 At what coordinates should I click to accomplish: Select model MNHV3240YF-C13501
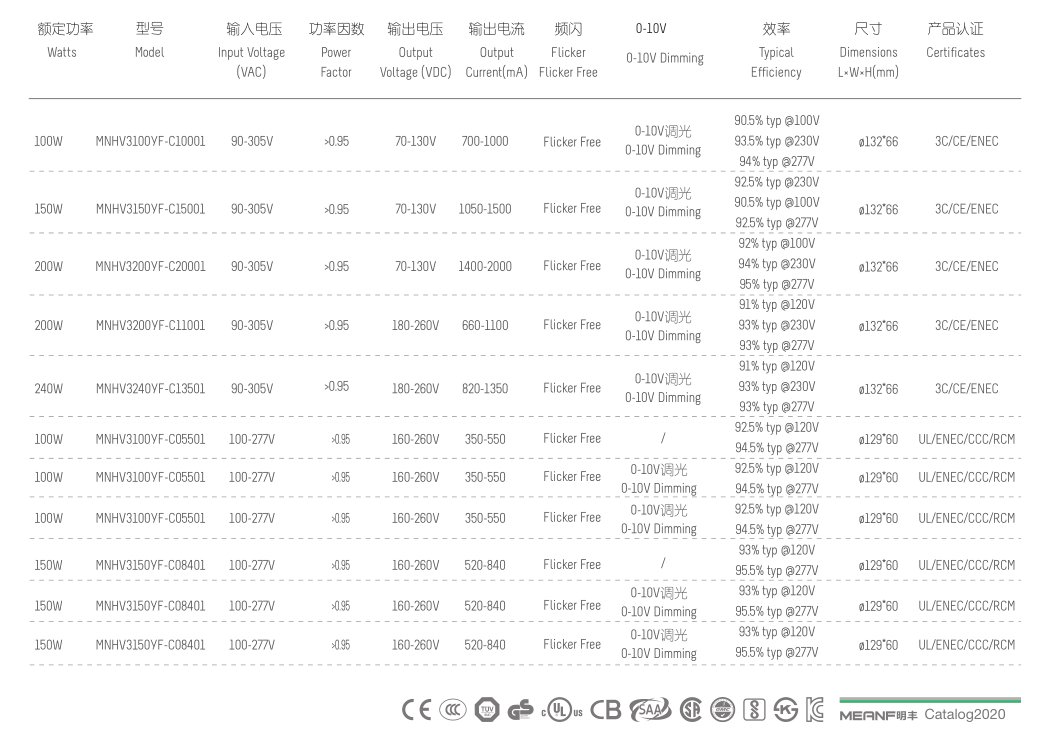150,388
